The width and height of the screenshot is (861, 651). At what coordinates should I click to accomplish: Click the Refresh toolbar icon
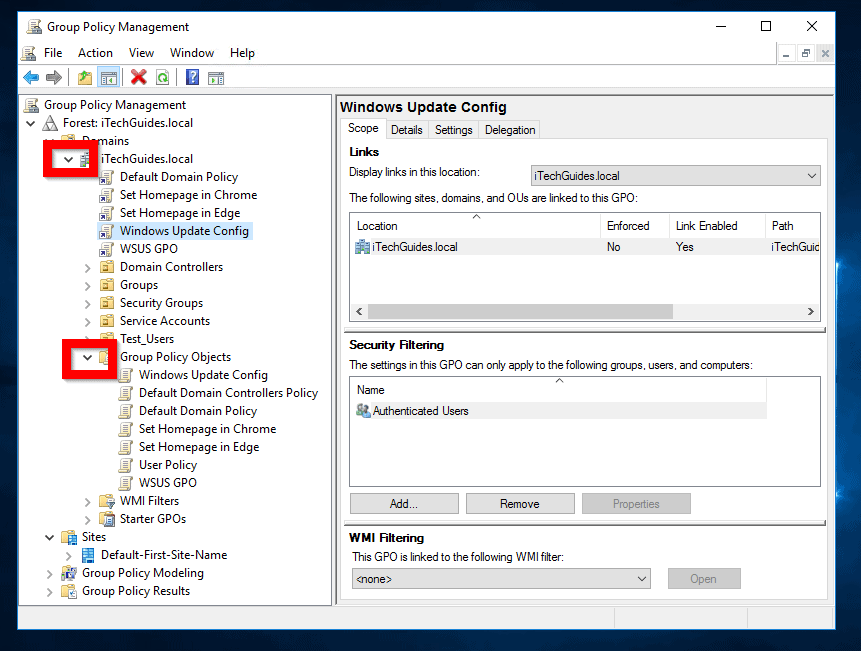pyautogui.click(x=163, y=77)
